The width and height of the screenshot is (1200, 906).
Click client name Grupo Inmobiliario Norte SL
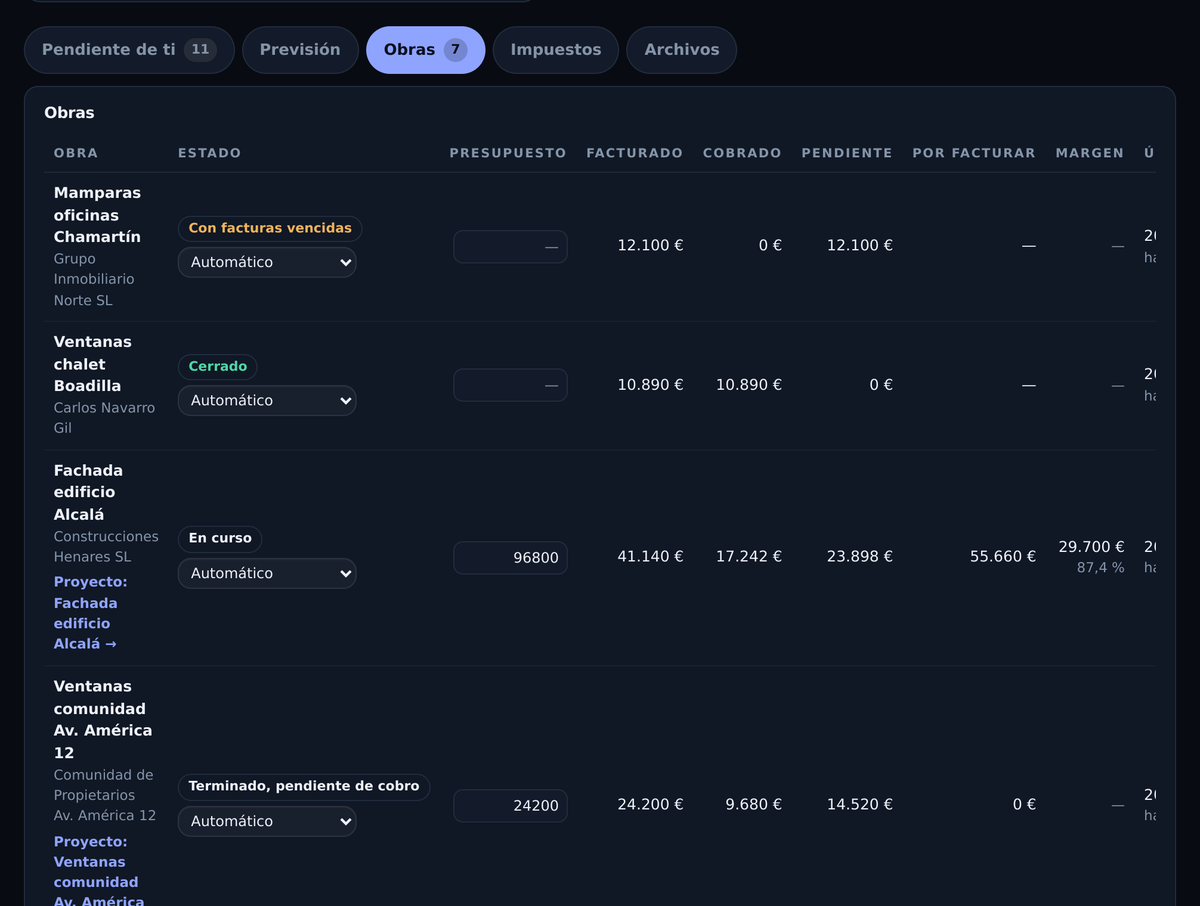pos(94,279)
